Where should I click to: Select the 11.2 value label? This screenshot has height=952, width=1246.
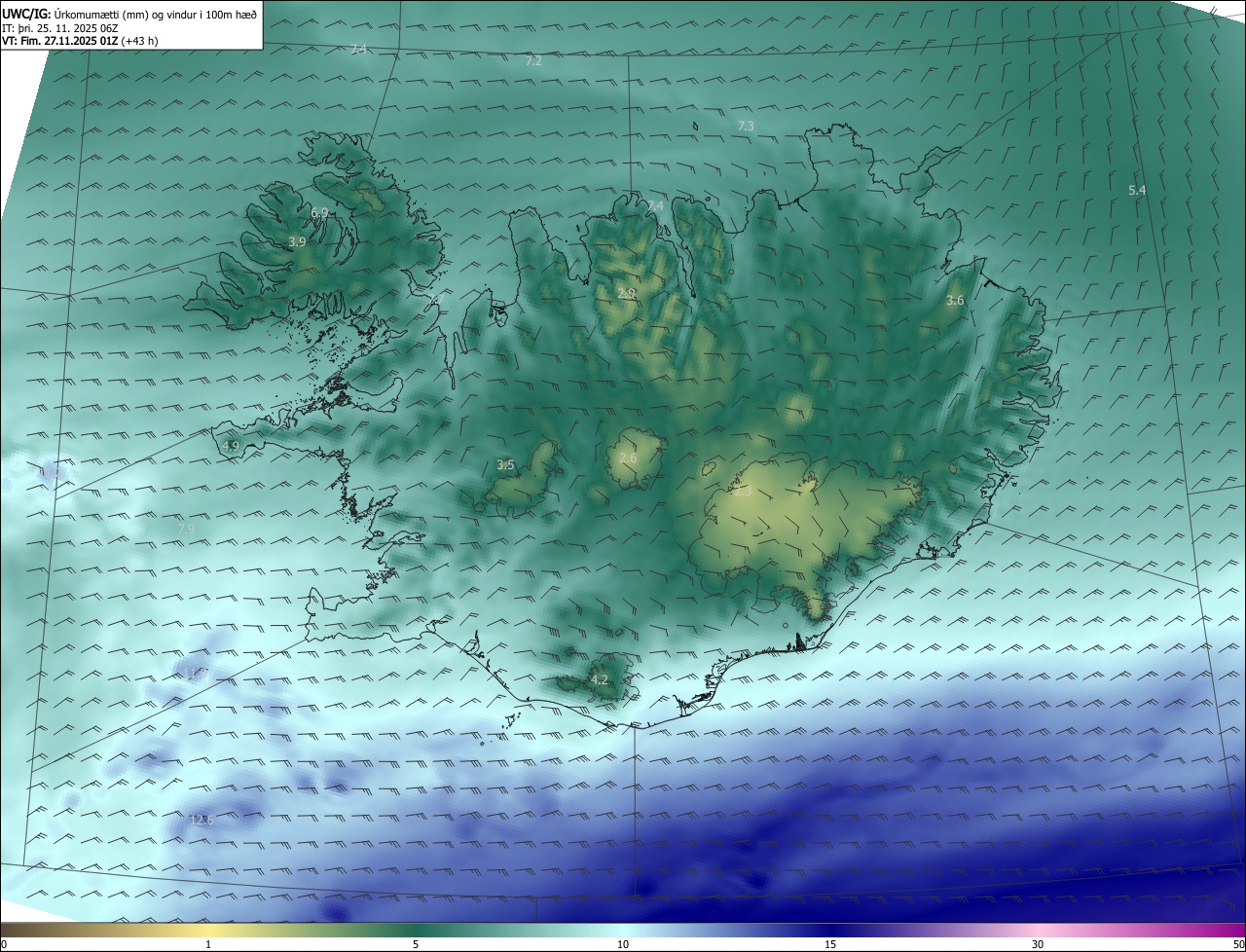pos(52,473)
